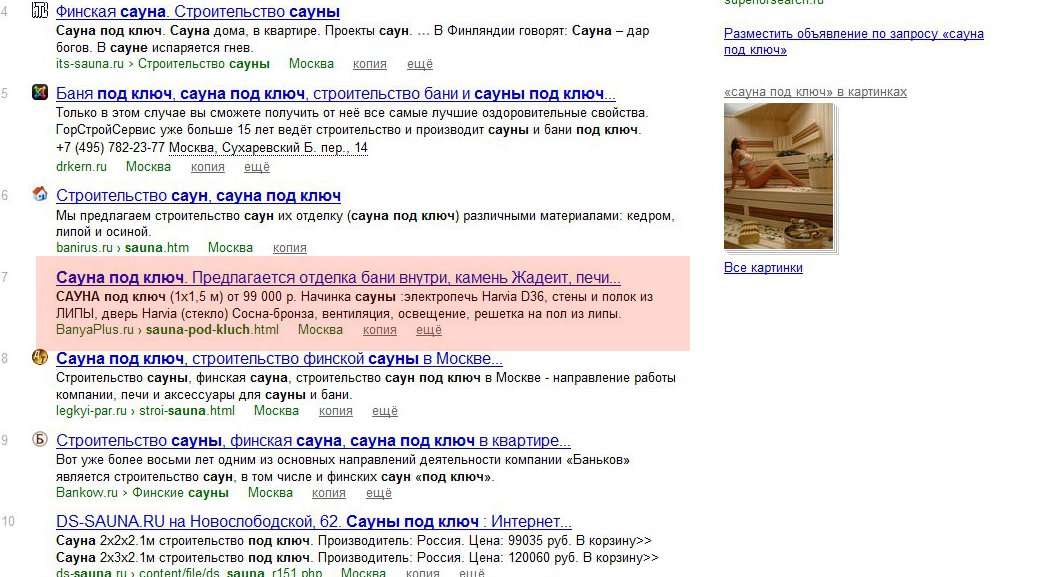
Task: Open 'Финская сауна. Строительство сауны' result
Action: pyautogui.click(x=198, y=11)
